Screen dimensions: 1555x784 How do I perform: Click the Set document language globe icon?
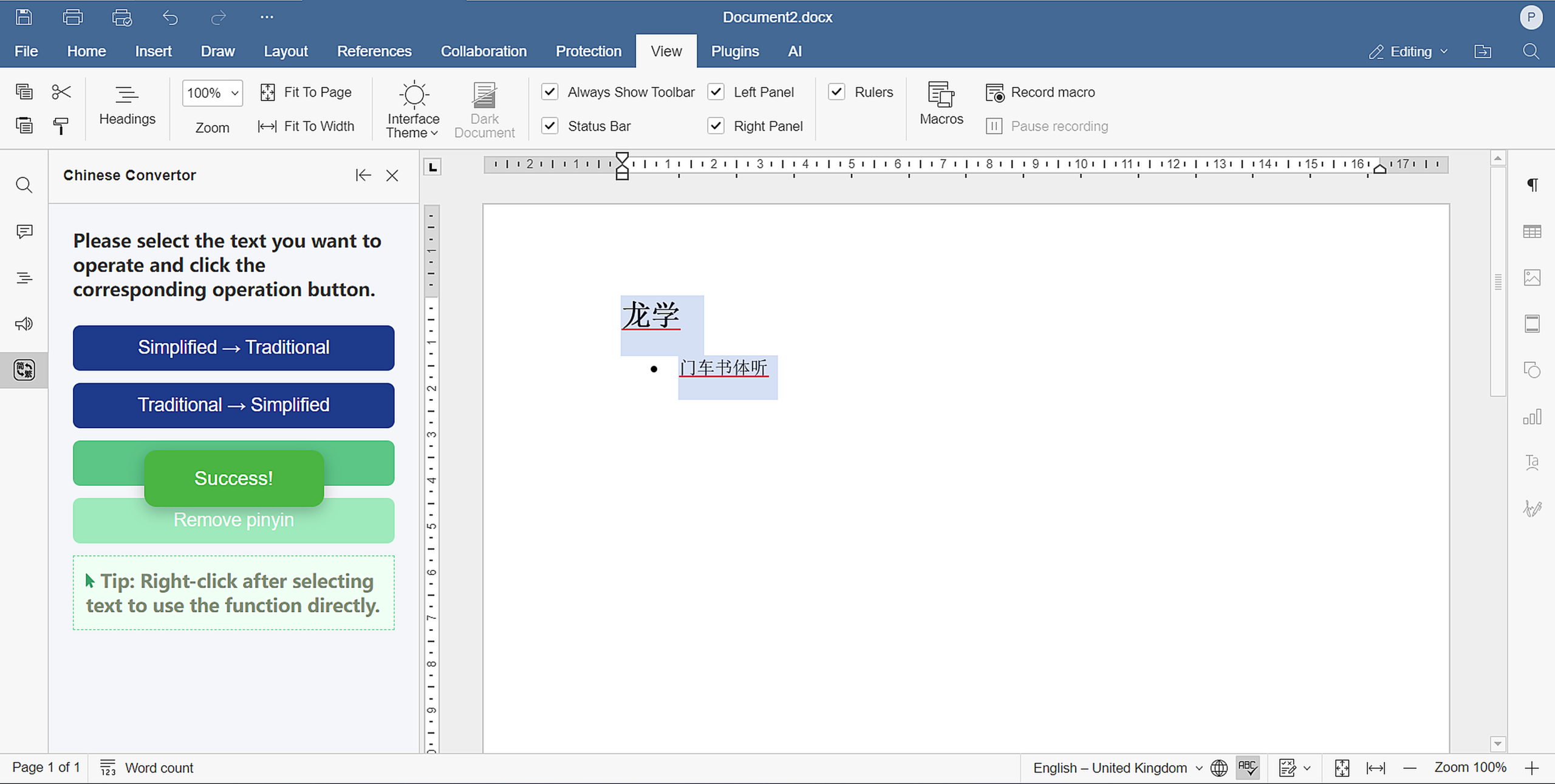click(x=1218, y=768)
